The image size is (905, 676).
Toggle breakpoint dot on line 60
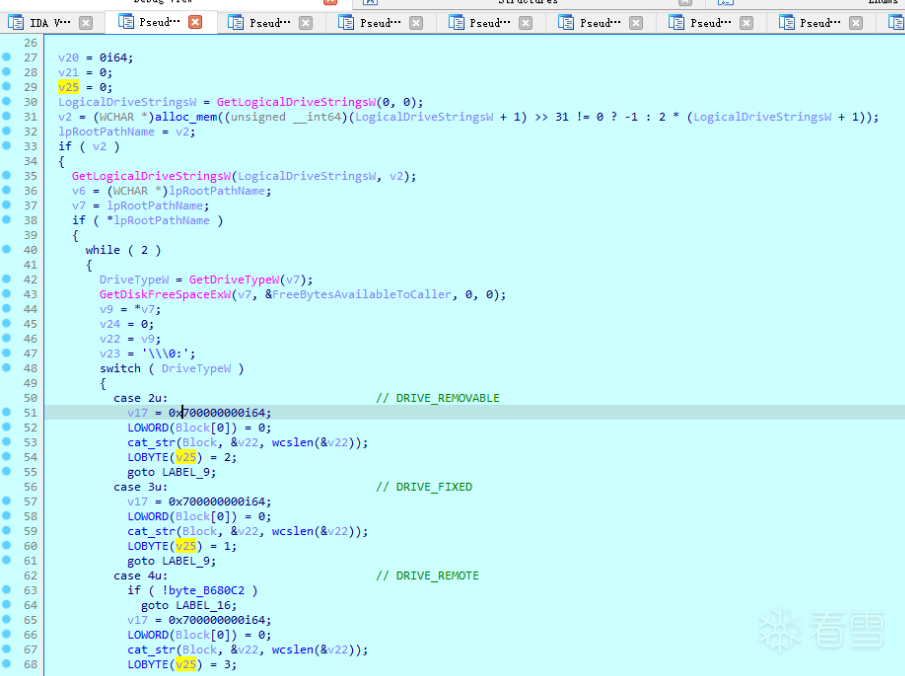click(x=6, y=545)
